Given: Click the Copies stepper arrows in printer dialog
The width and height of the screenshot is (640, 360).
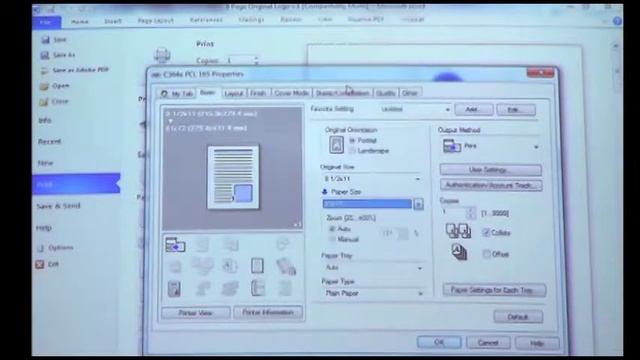Looking at the screenshot, I should pos(471,213).
